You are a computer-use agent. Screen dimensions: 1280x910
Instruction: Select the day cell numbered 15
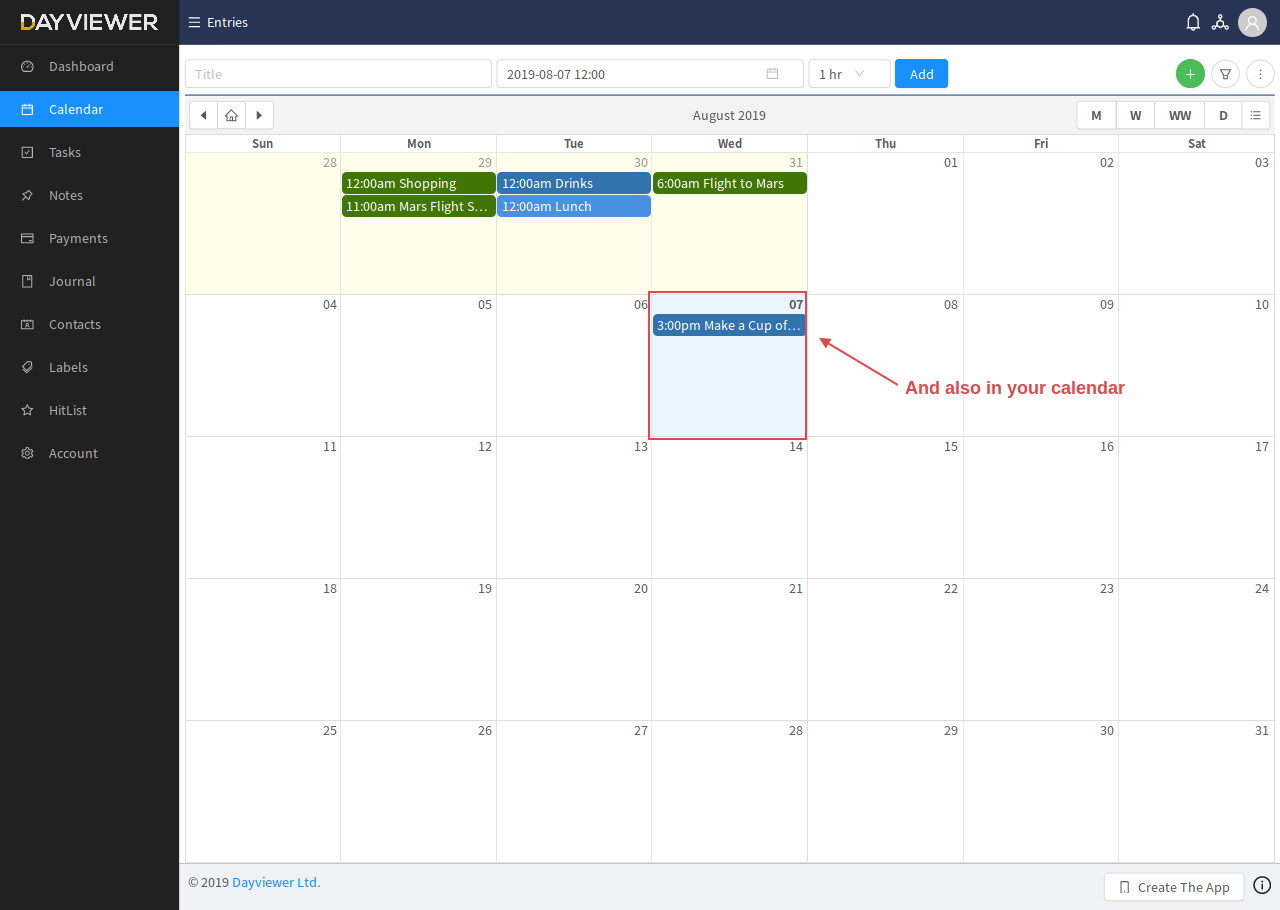coord(885,507)
